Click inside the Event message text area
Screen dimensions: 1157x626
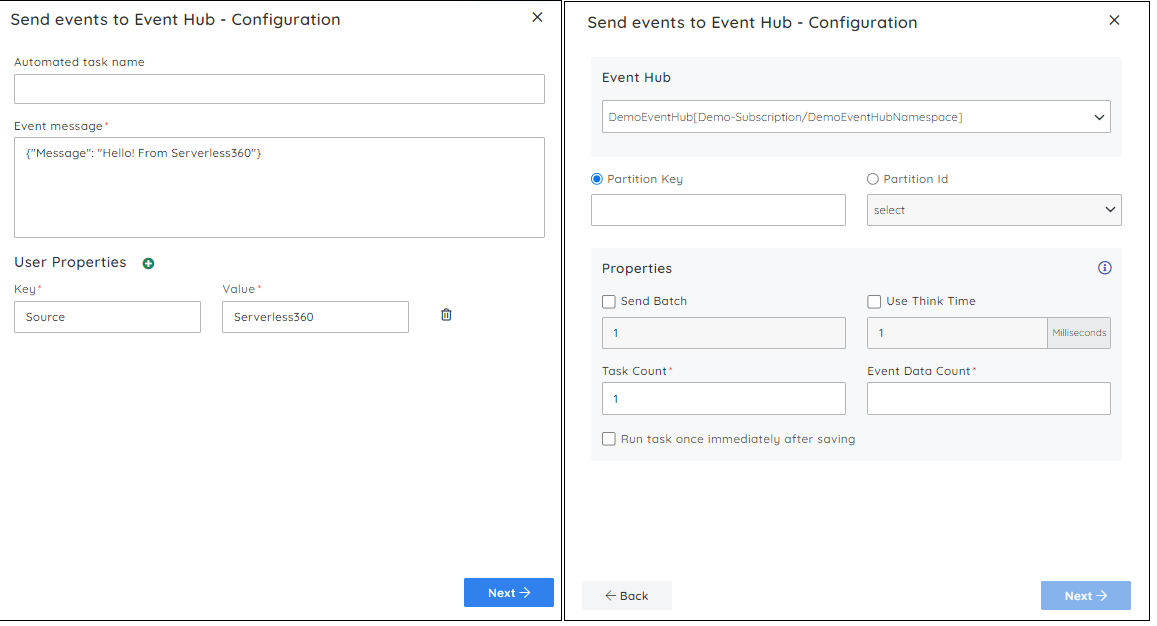[279, 186]
